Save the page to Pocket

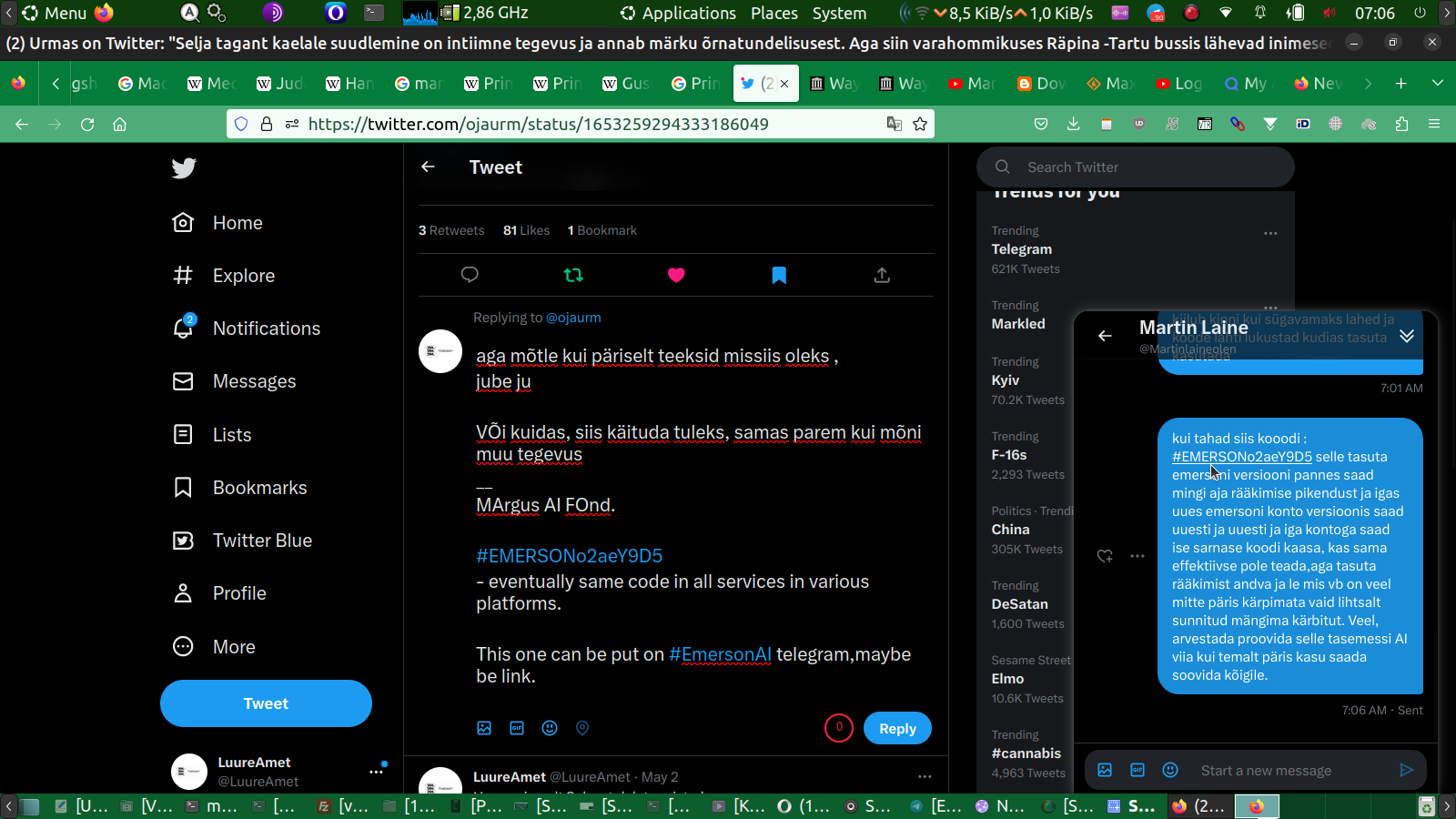pos(1041,124)
